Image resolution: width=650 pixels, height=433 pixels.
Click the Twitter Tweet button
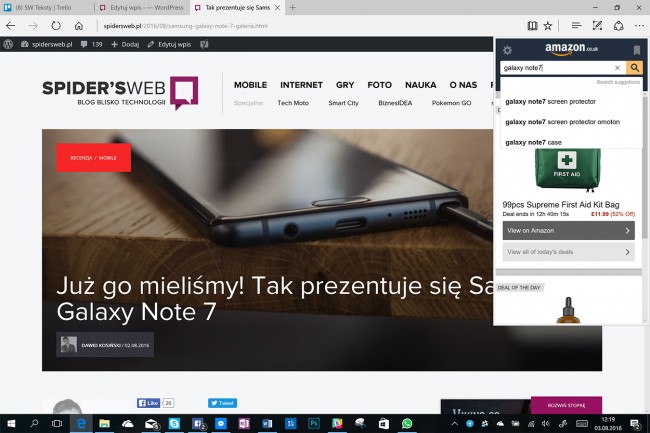pos(222,403)
